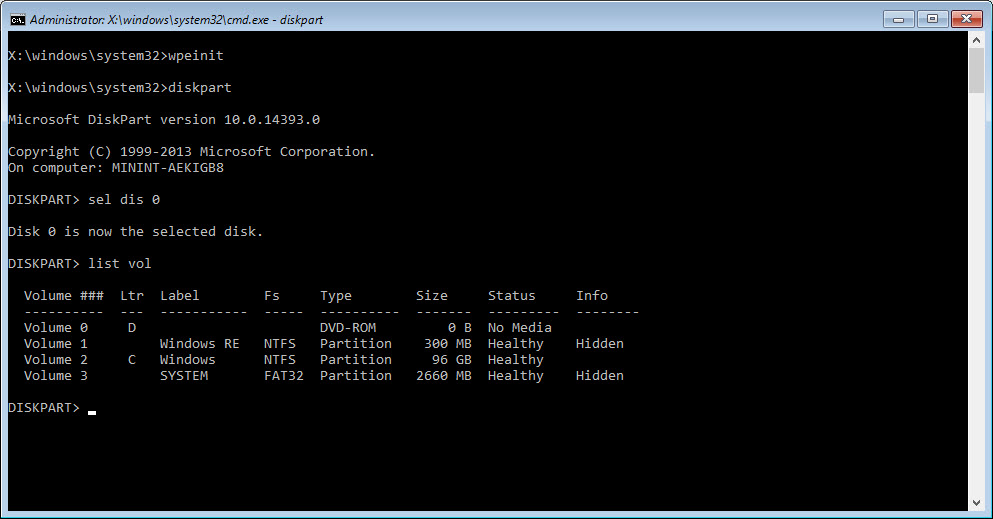Click the scrollbar down arrow
Image resolution: width=993 pixels, height=519 pixels.
pyautogui.click(x=976, y=501)
